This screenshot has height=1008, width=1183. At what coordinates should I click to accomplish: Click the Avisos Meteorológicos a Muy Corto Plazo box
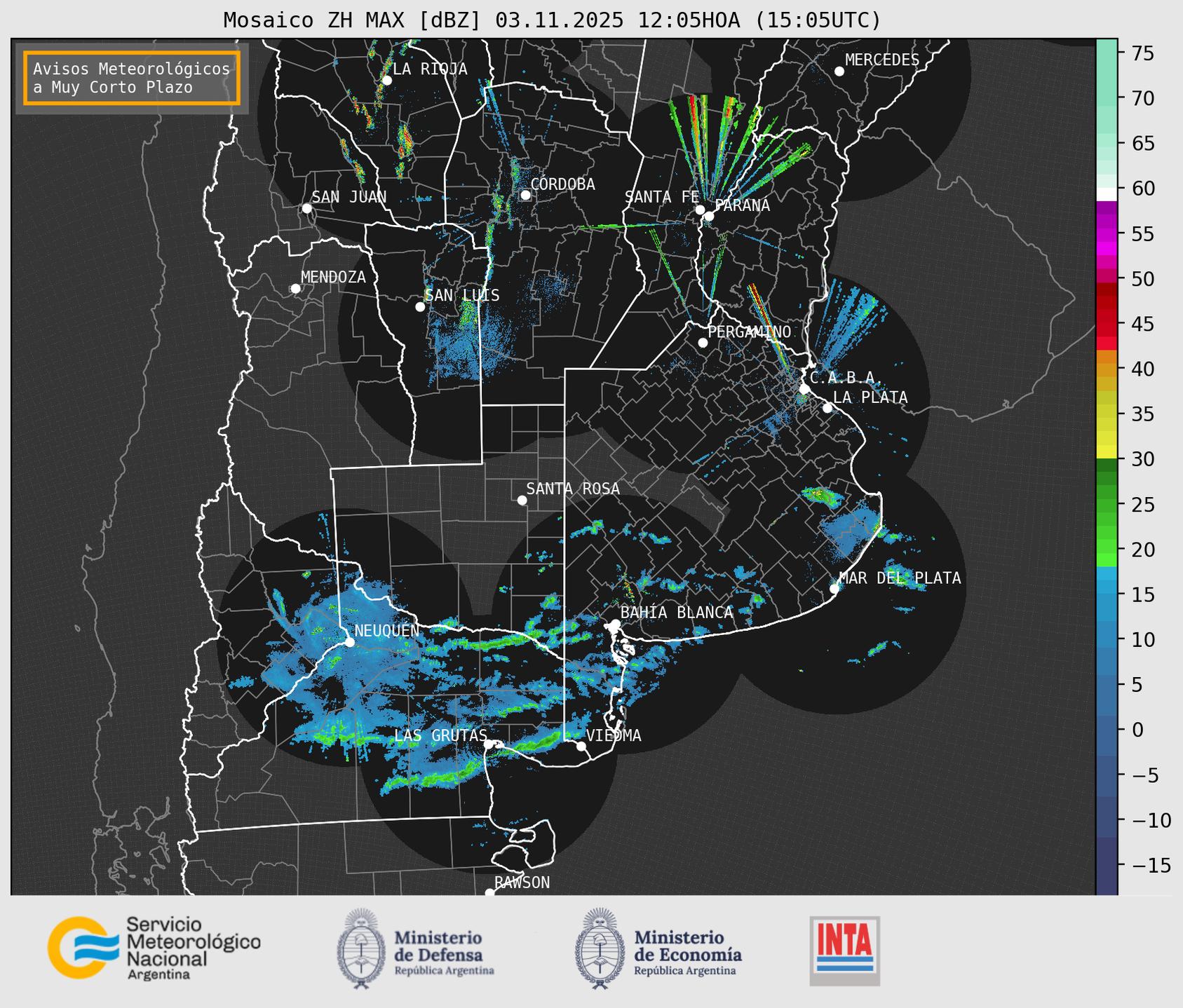(132, 78)
